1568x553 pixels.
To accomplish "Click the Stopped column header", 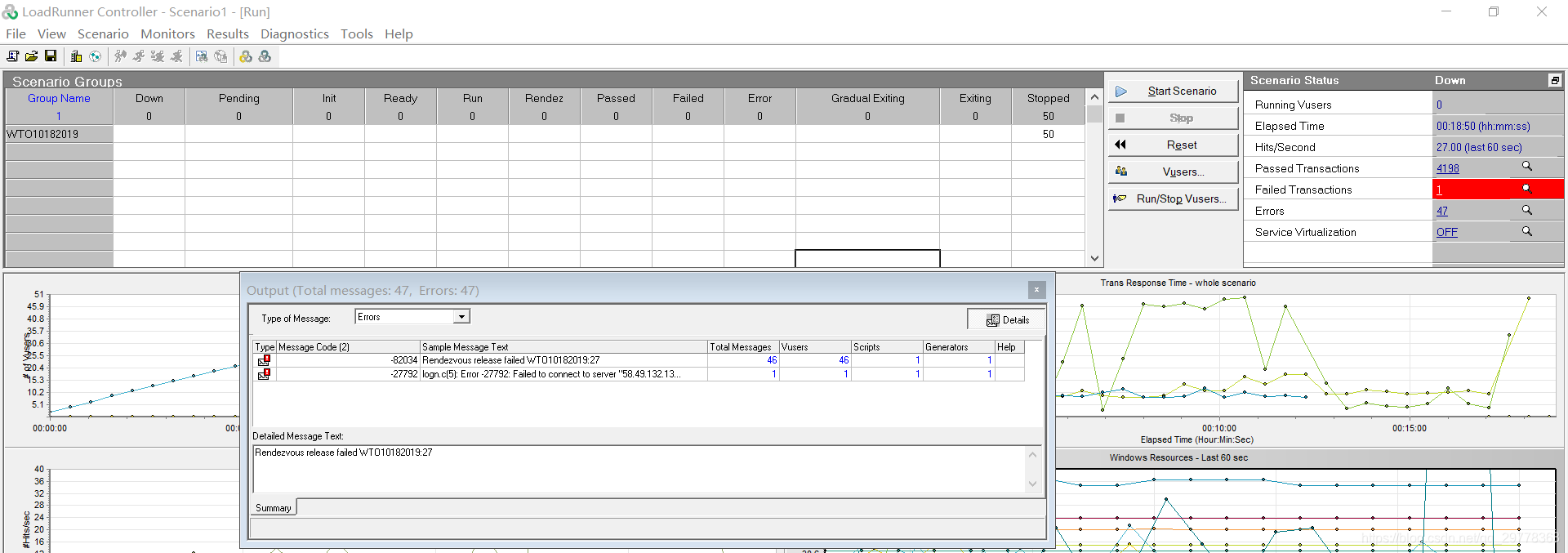I will (1048, 98).
